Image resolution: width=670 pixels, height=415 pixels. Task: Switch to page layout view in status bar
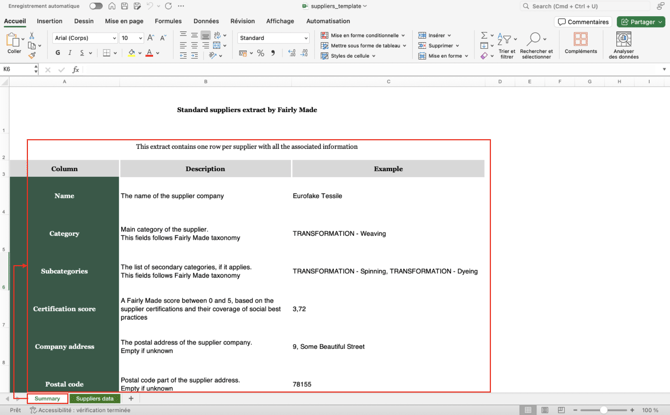[x=544, y=410]
